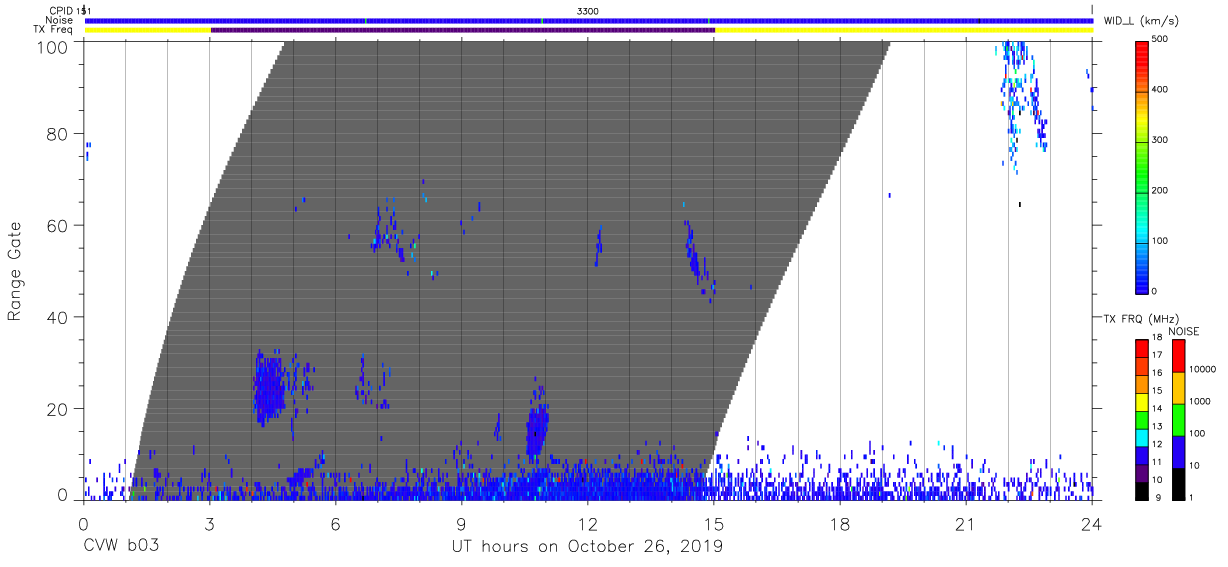Click the '100' tick on the Range Gate axis
The width and height of the screenshot is (1228, 567).
coord(55,47)
